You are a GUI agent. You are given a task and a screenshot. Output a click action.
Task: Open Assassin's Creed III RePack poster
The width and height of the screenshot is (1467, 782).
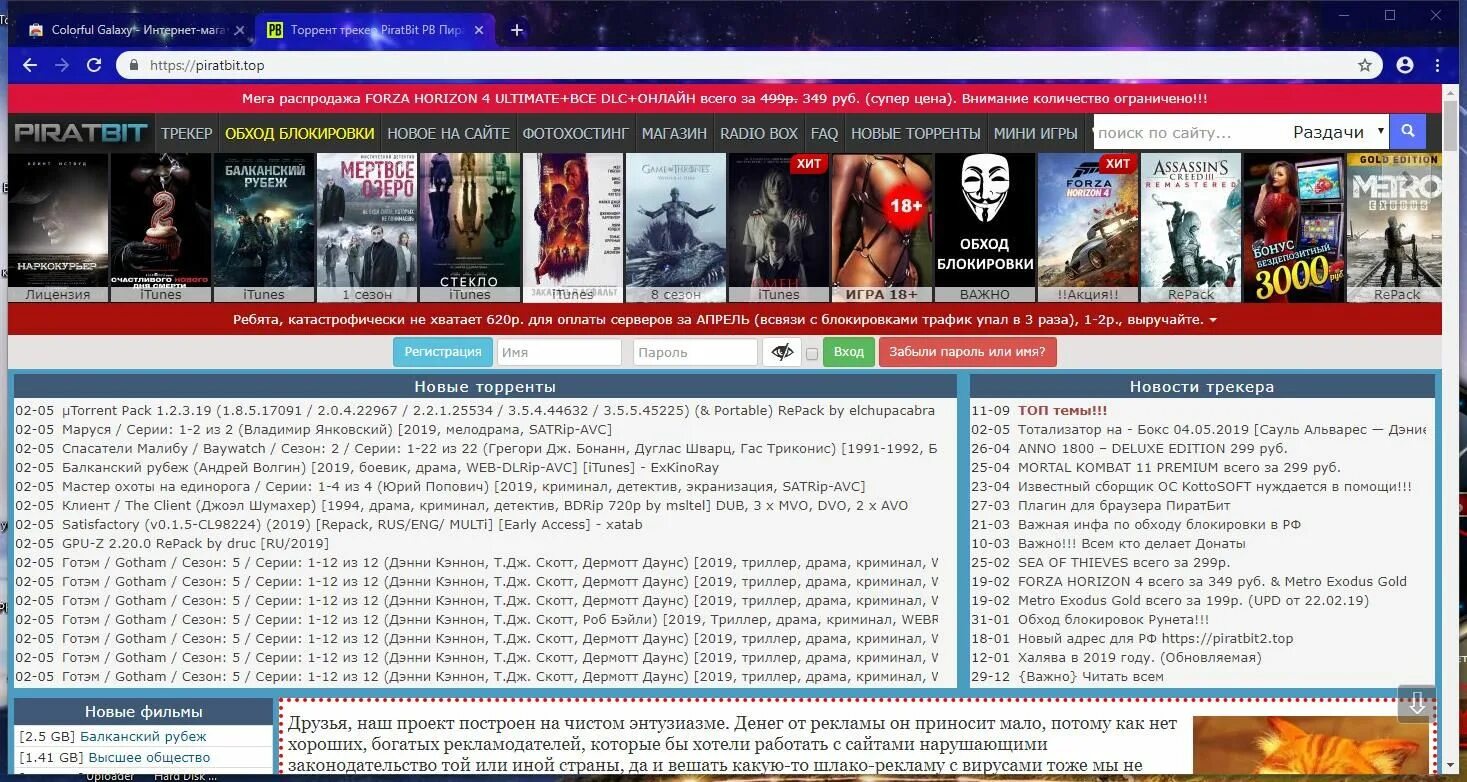[x=1191, y=227]
